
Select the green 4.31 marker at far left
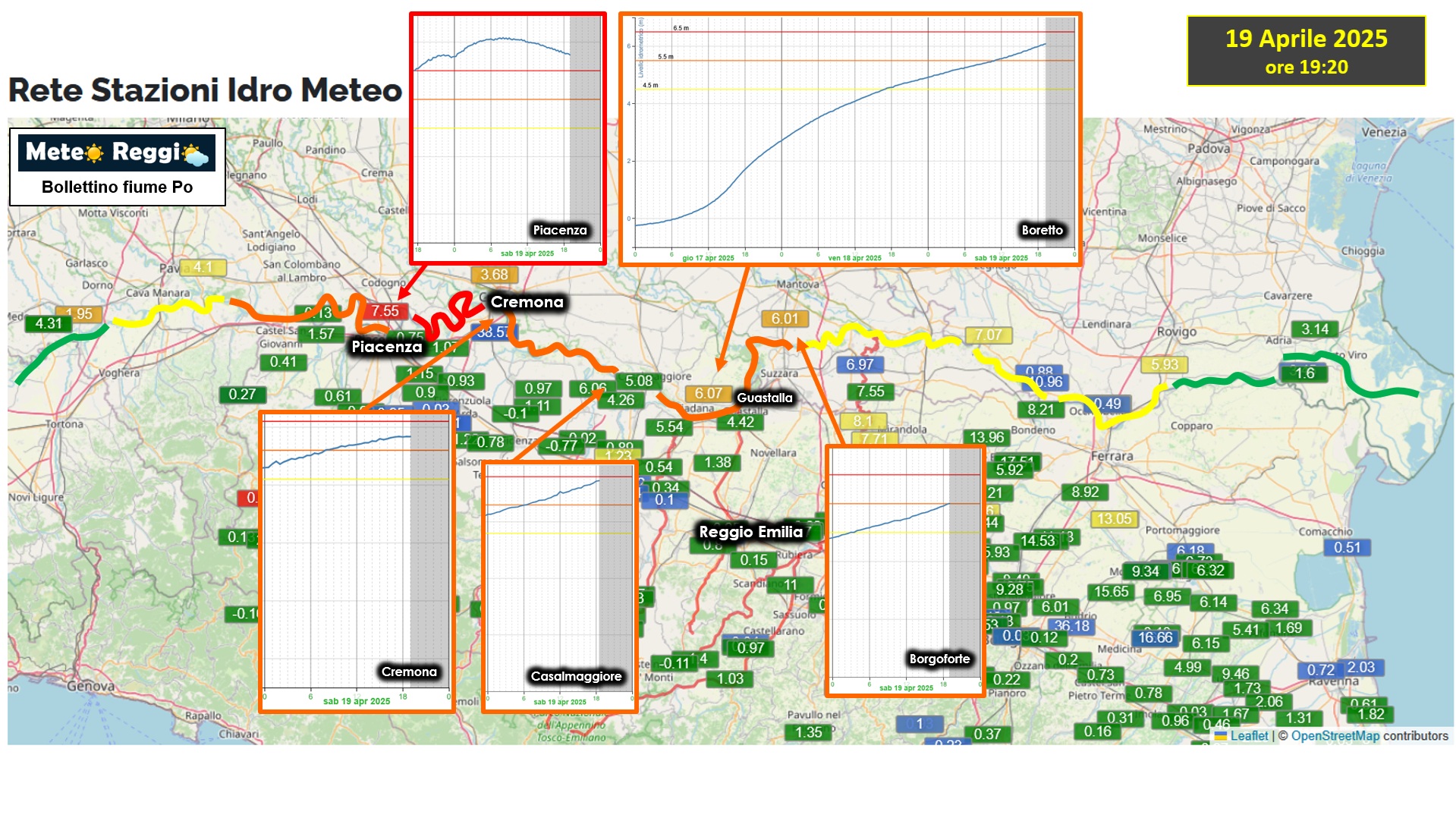point(49,323)
